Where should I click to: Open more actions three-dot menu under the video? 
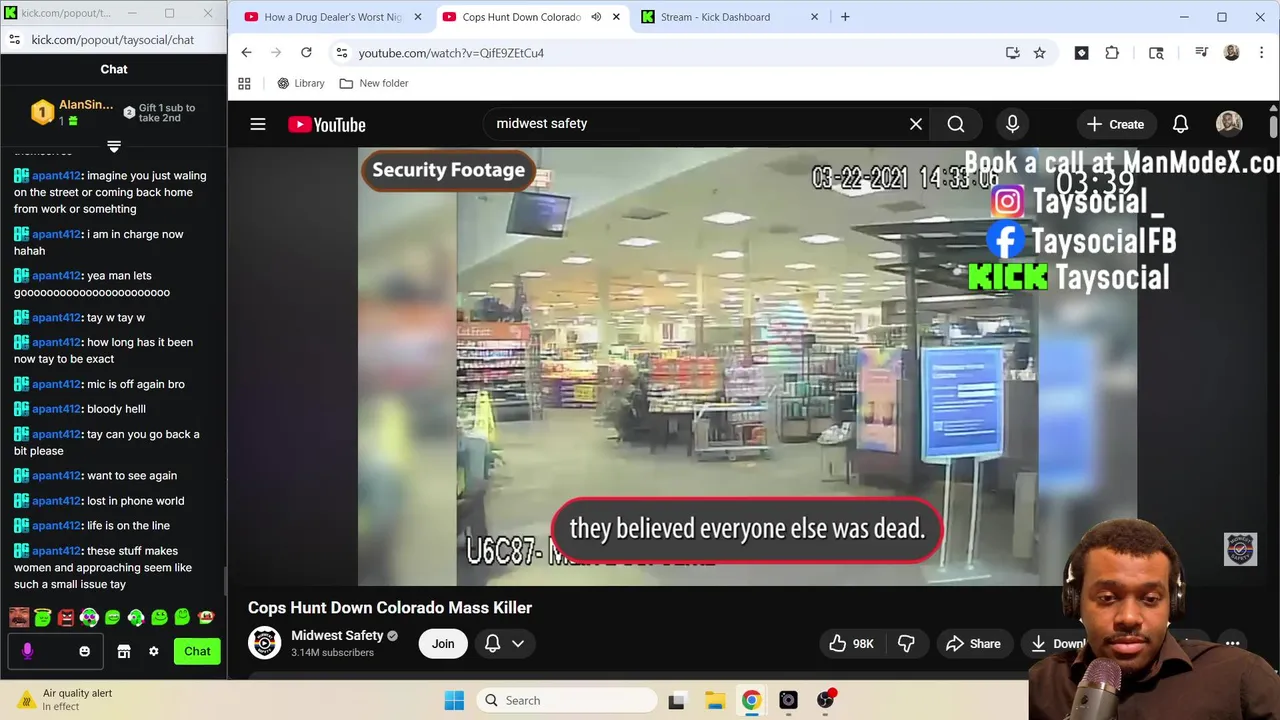click(x=1233, y=644)
